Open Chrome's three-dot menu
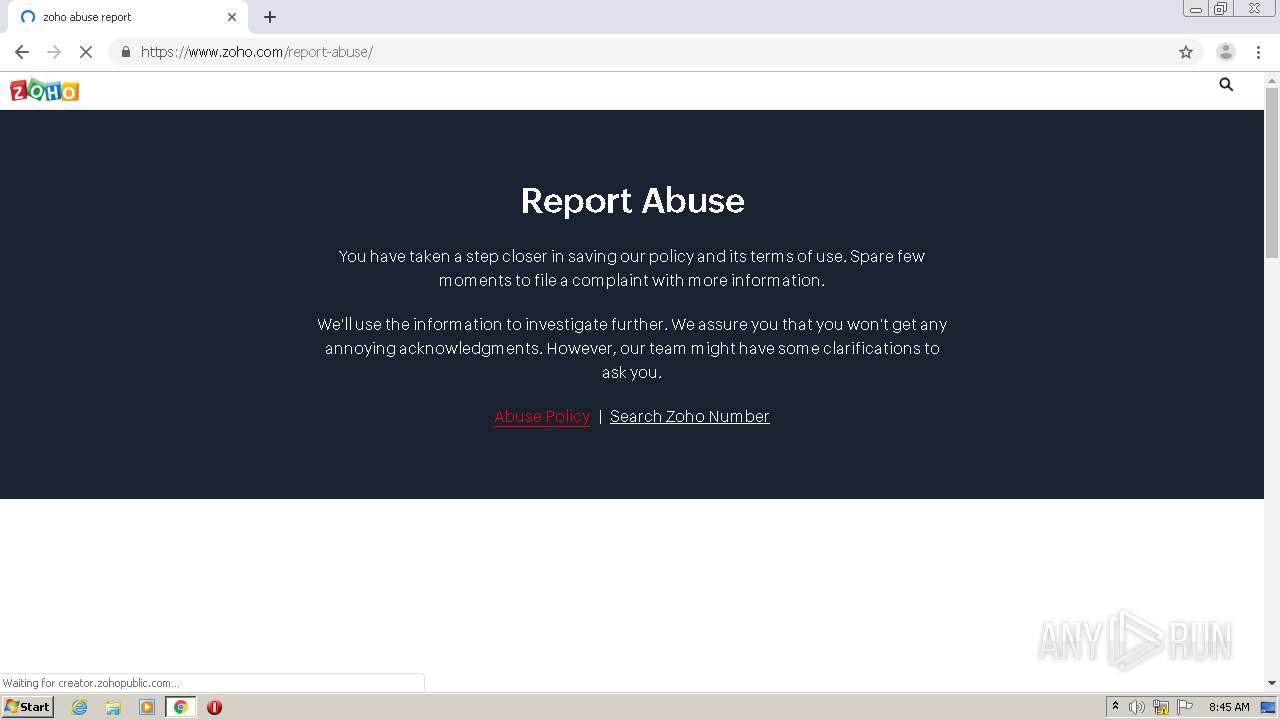This screenshot has height=720, width=1280. point(1258,52)
